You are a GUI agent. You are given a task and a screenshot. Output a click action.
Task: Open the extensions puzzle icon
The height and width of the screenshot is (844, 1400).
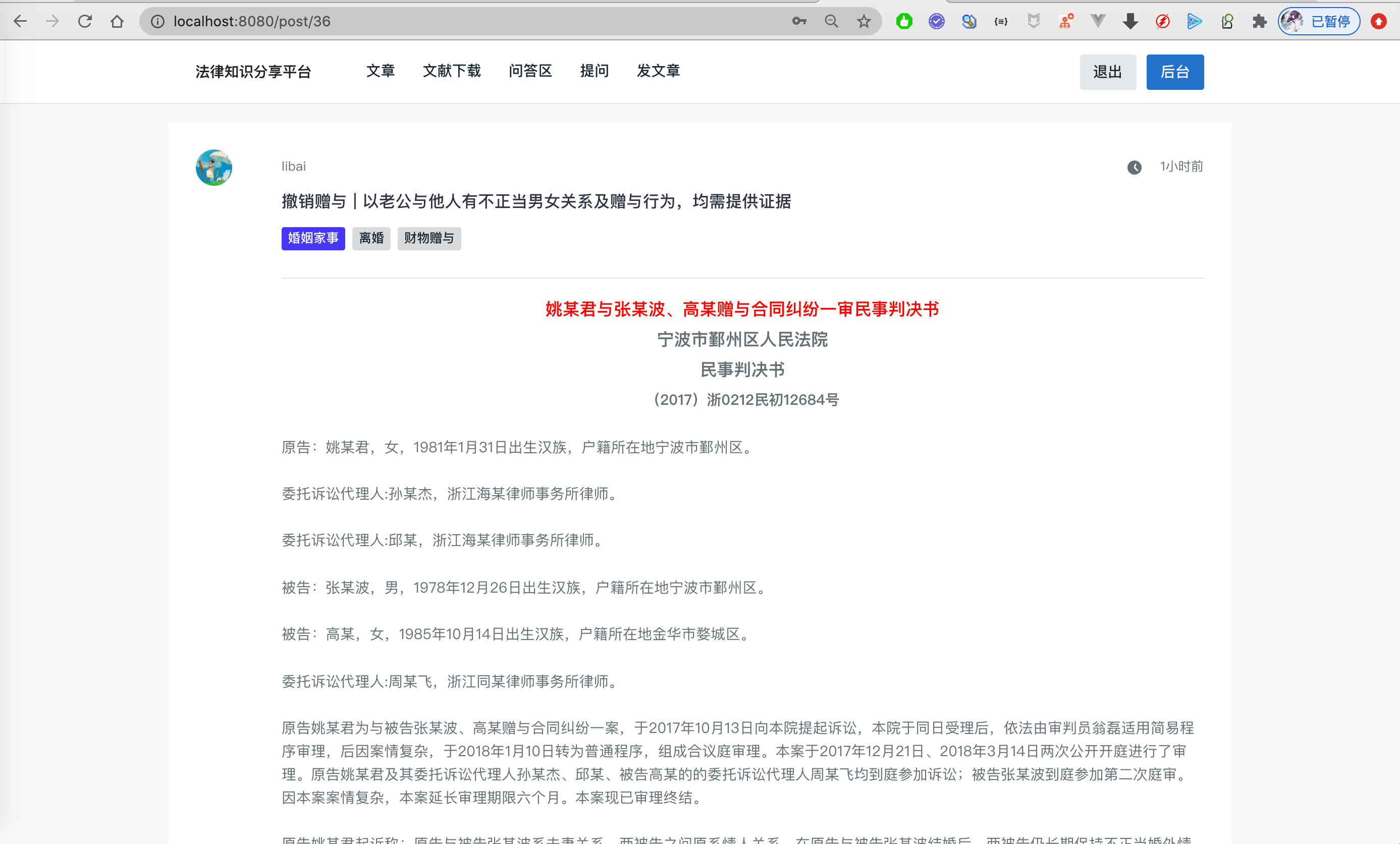(x=1259, y=22)
